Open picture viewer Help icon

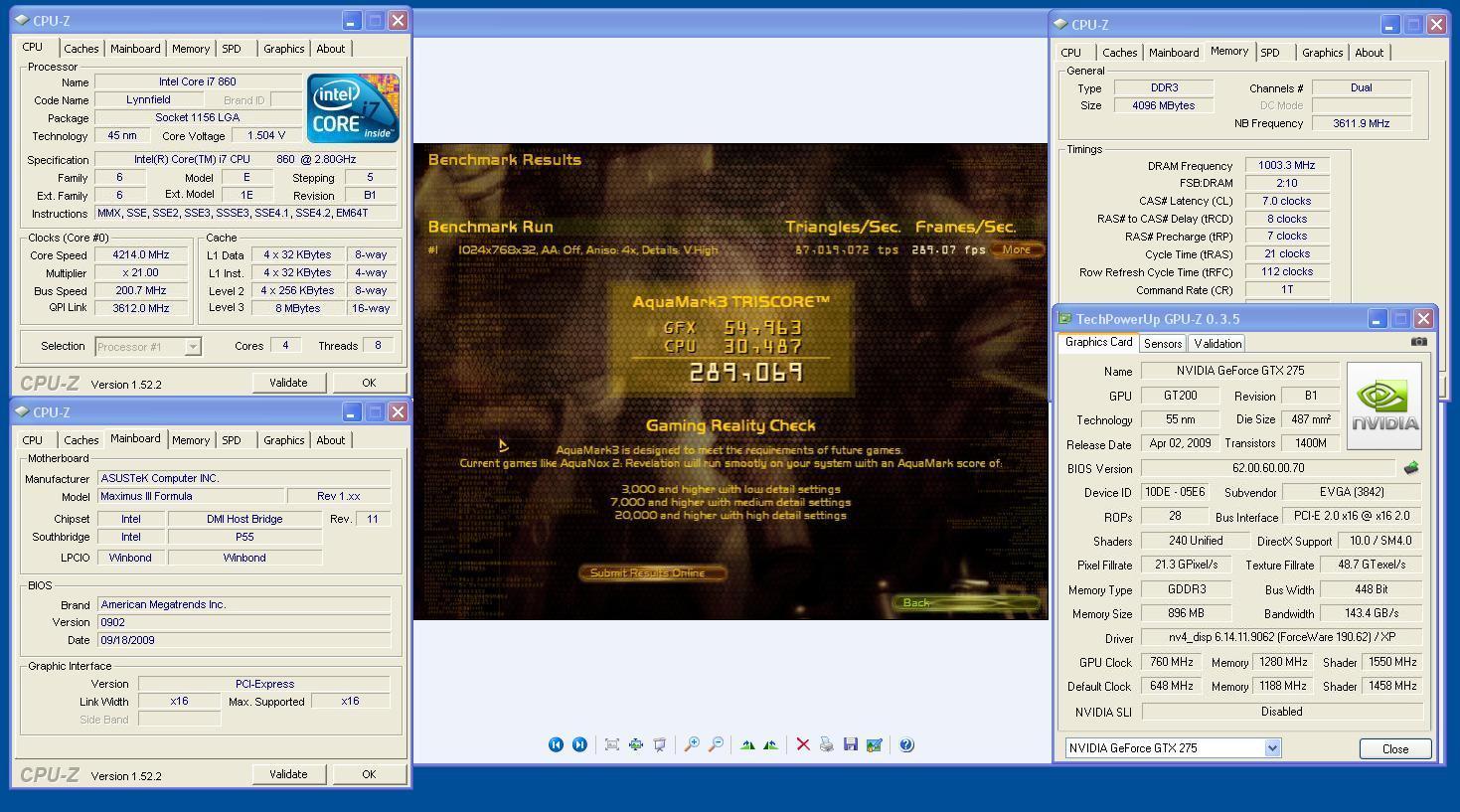[906, 744]
